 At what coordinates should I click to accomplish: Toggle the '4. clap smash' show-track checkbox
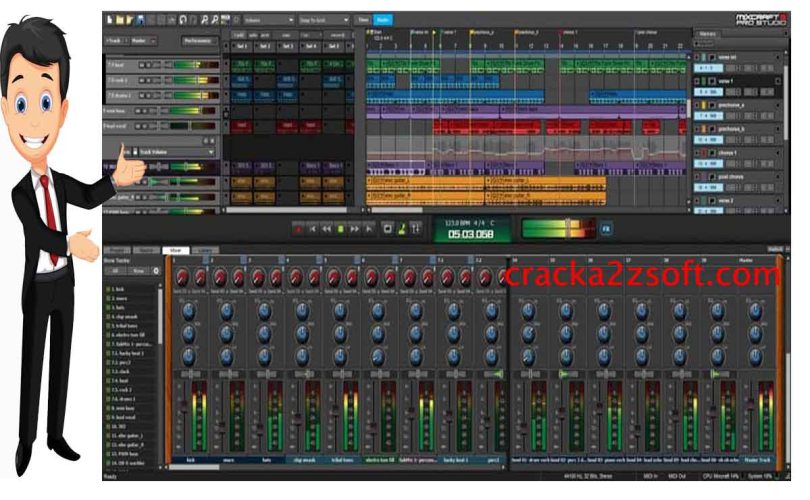tap(108, 317)
